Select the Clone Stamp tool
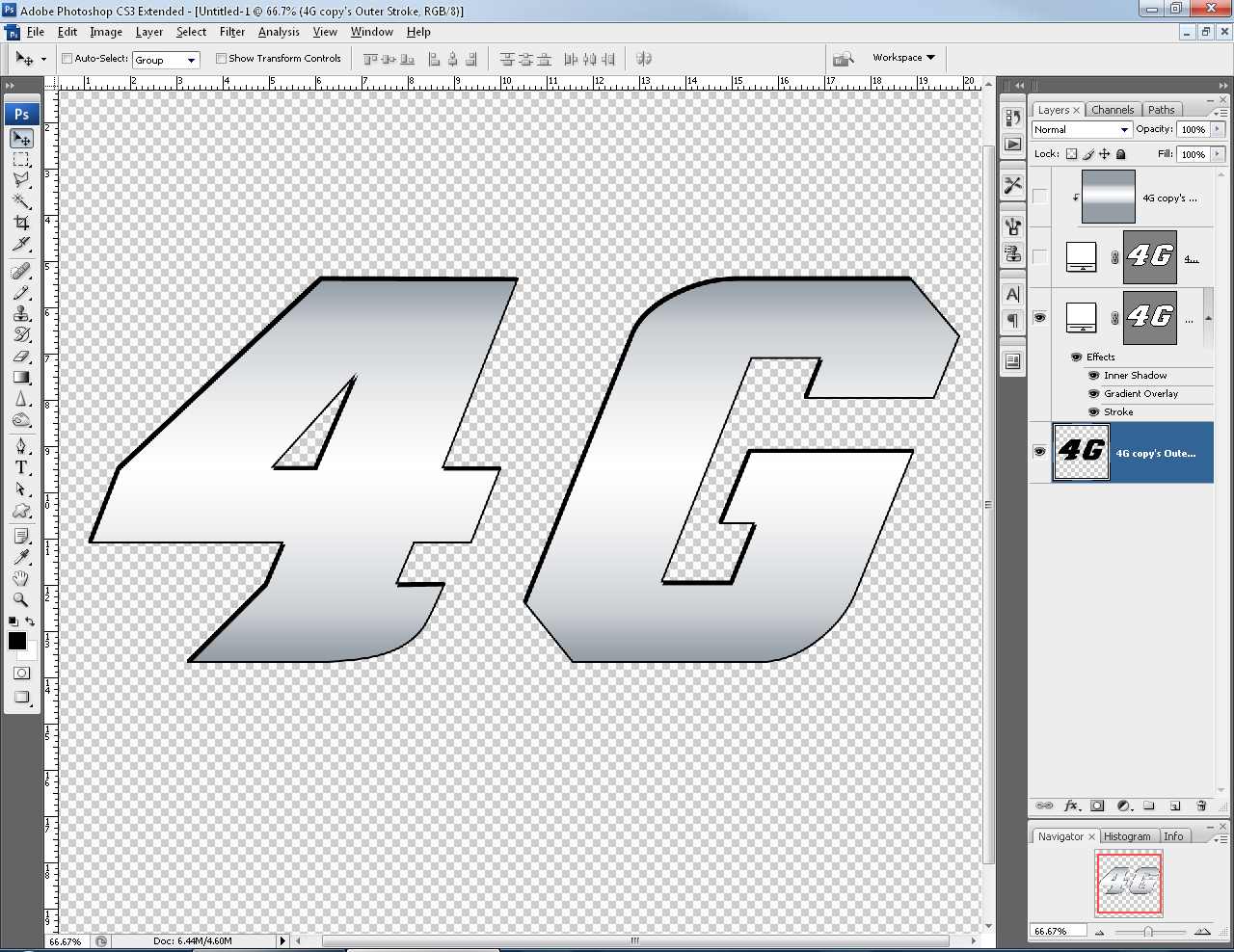Image resolution: width=1234 pixels, height=952 pixels. 21,313
